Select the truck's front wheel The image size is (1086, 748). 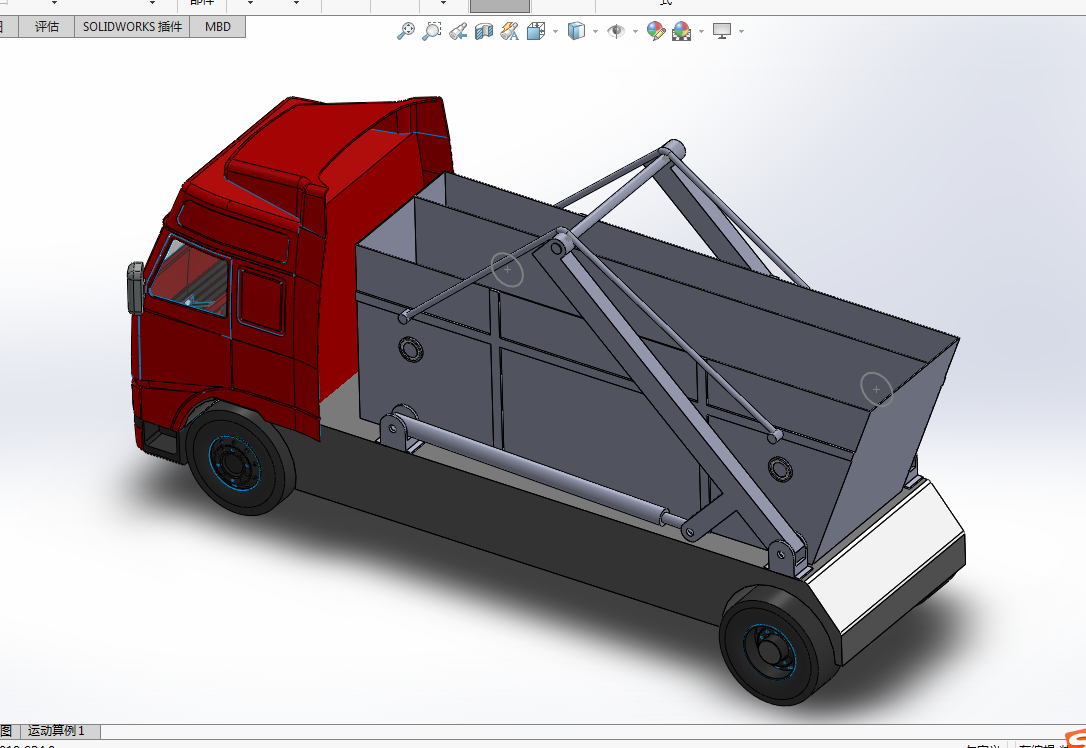236,462
